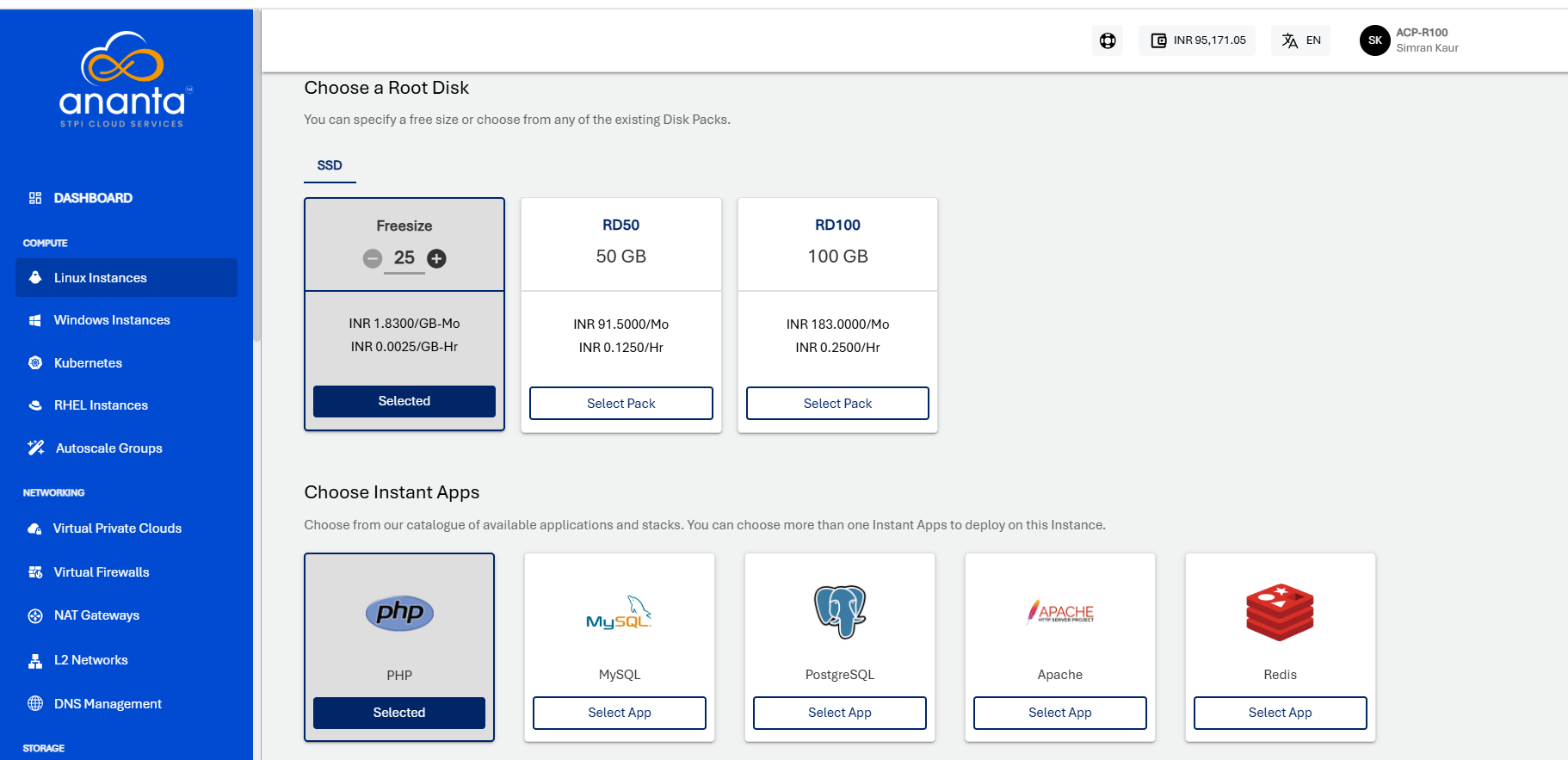
Task: Click the 'Choose a Root Disk' heading
Action: [386, 88]
